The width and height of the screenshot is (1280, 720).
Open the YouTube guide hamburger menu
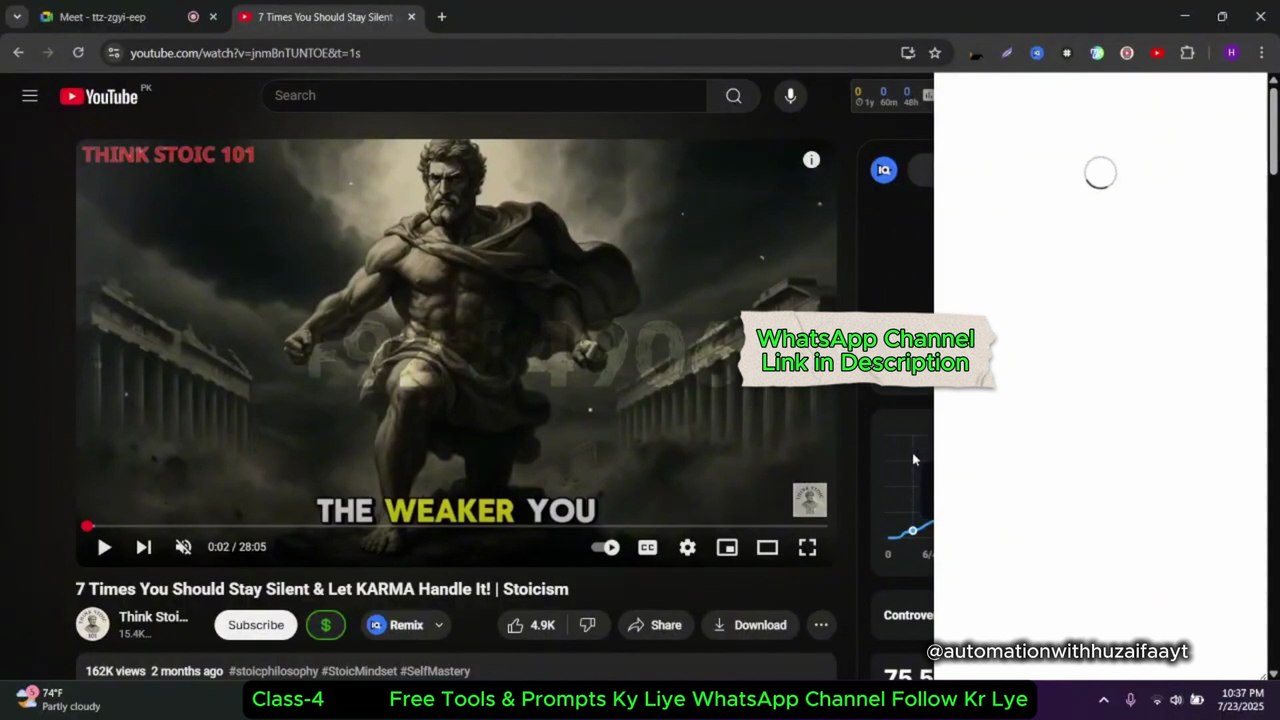[x=30, y=96]
